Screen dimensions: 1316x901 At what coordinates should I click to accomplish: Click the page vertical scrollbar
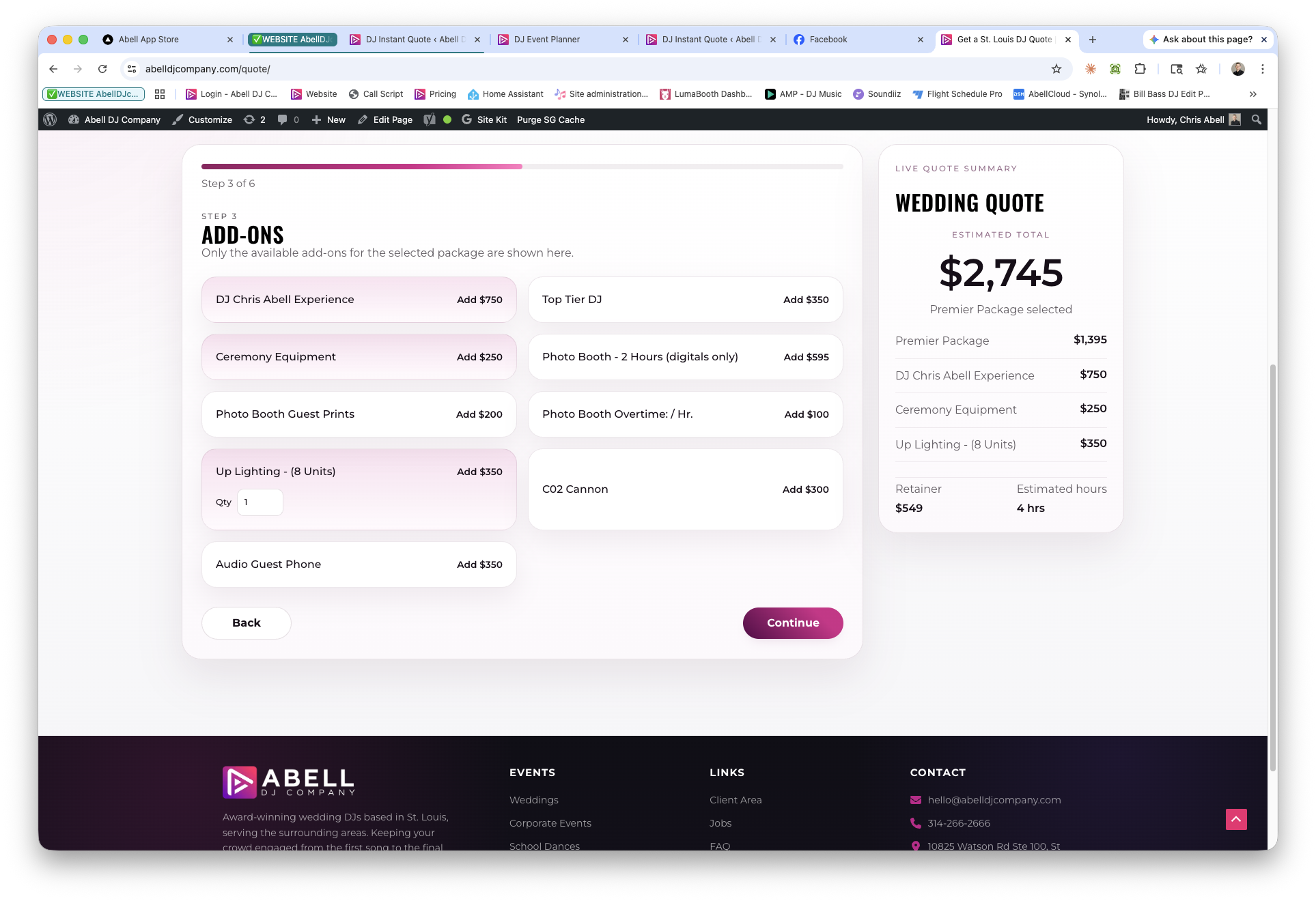(x=1273, y=567)
